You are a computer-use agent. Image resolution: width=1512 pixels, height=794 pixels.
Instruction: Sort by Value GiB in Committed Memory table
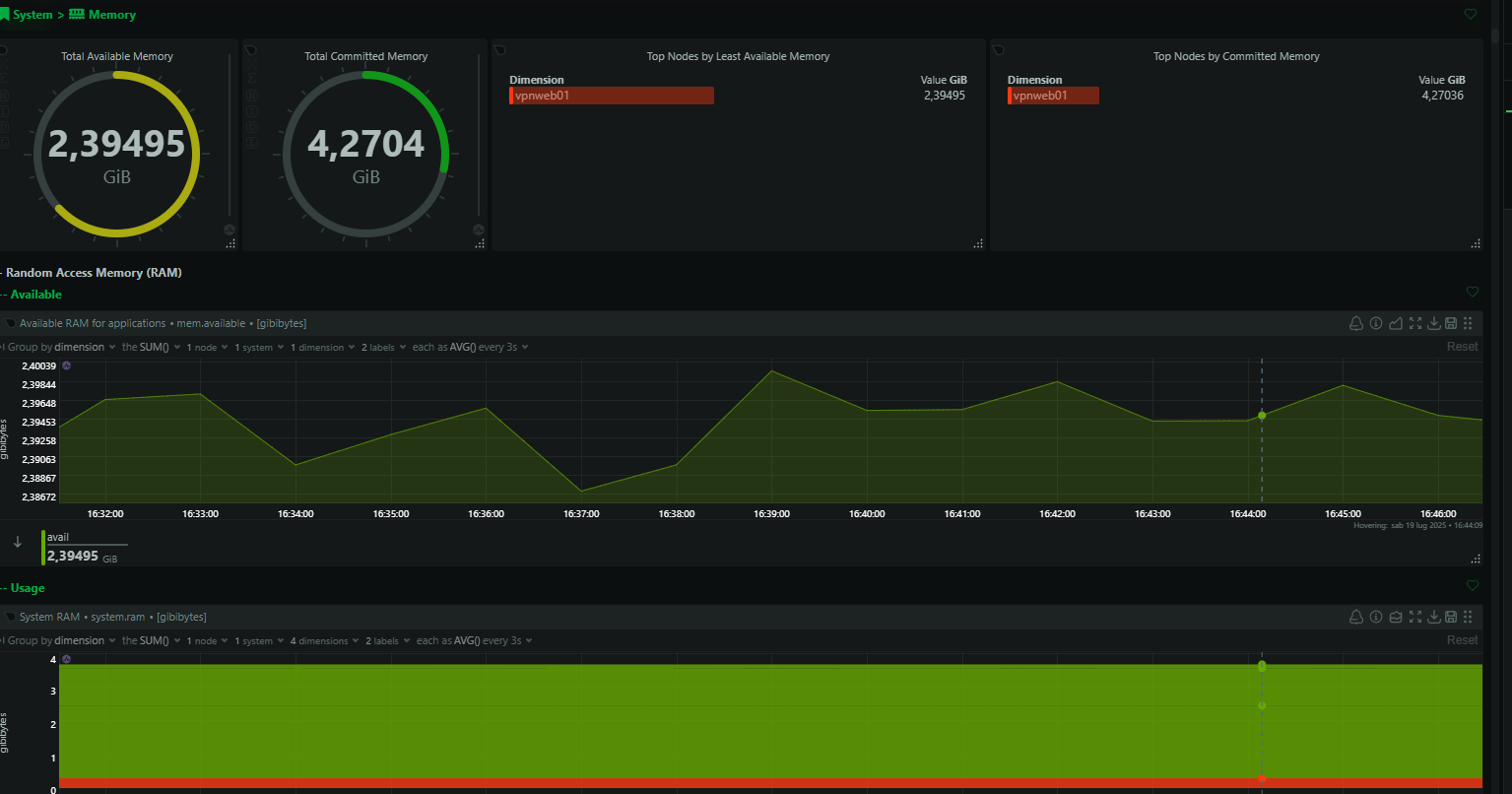point(1442,80)
